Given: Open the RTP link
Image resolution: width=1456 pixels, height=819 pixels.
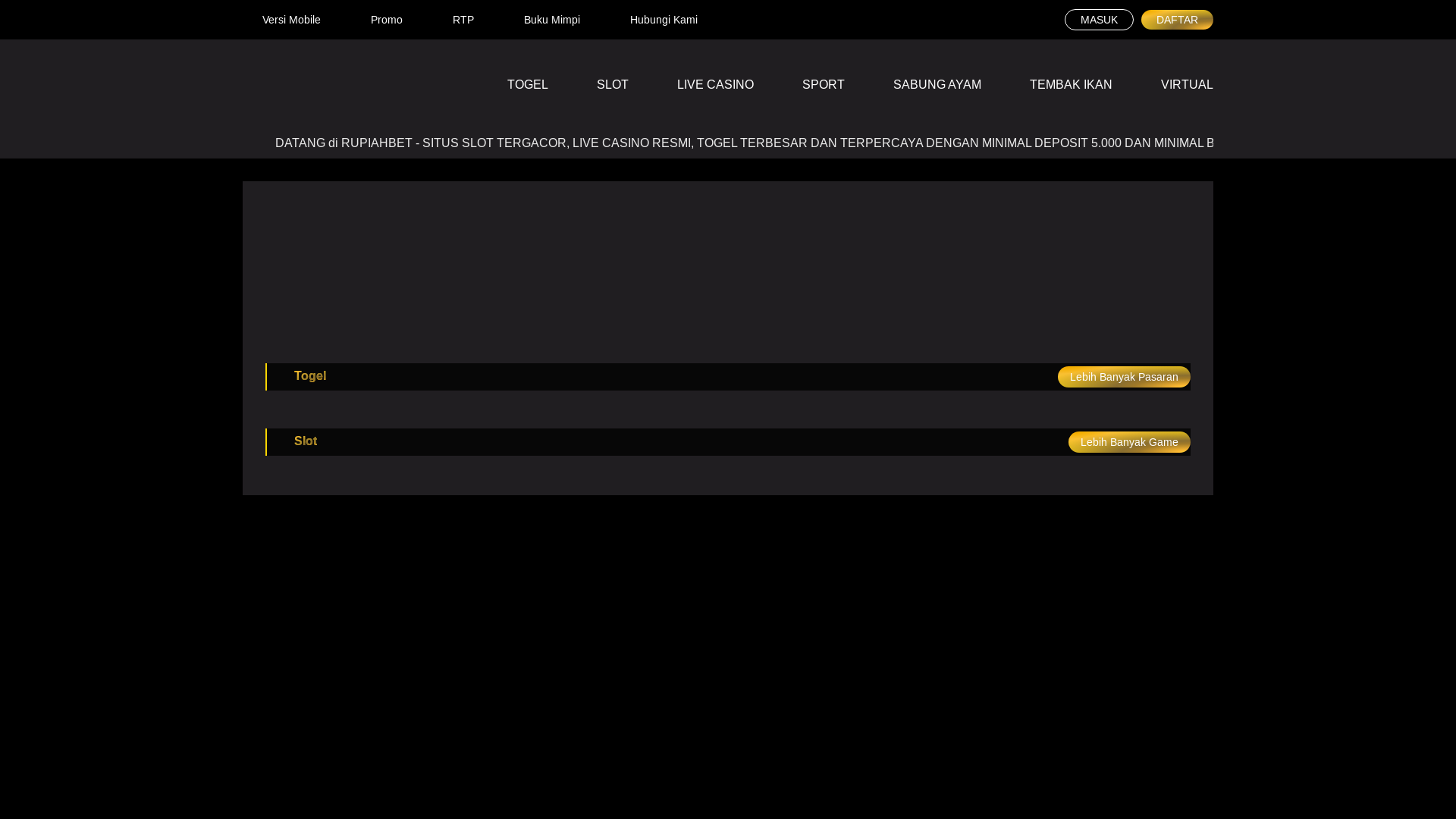Looking at the screenshot, I should coord(463,20).
